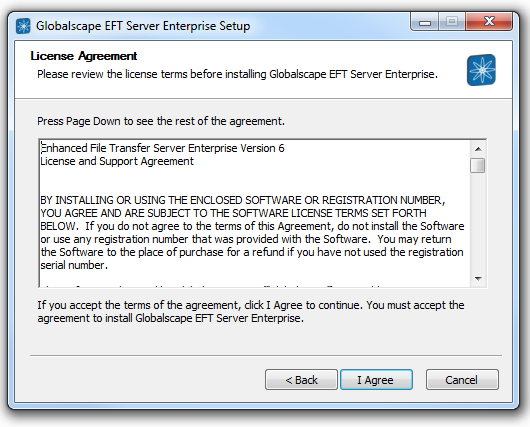Click the license text scroll up arrow
The image size is (530, 427).
pos(478,149)
